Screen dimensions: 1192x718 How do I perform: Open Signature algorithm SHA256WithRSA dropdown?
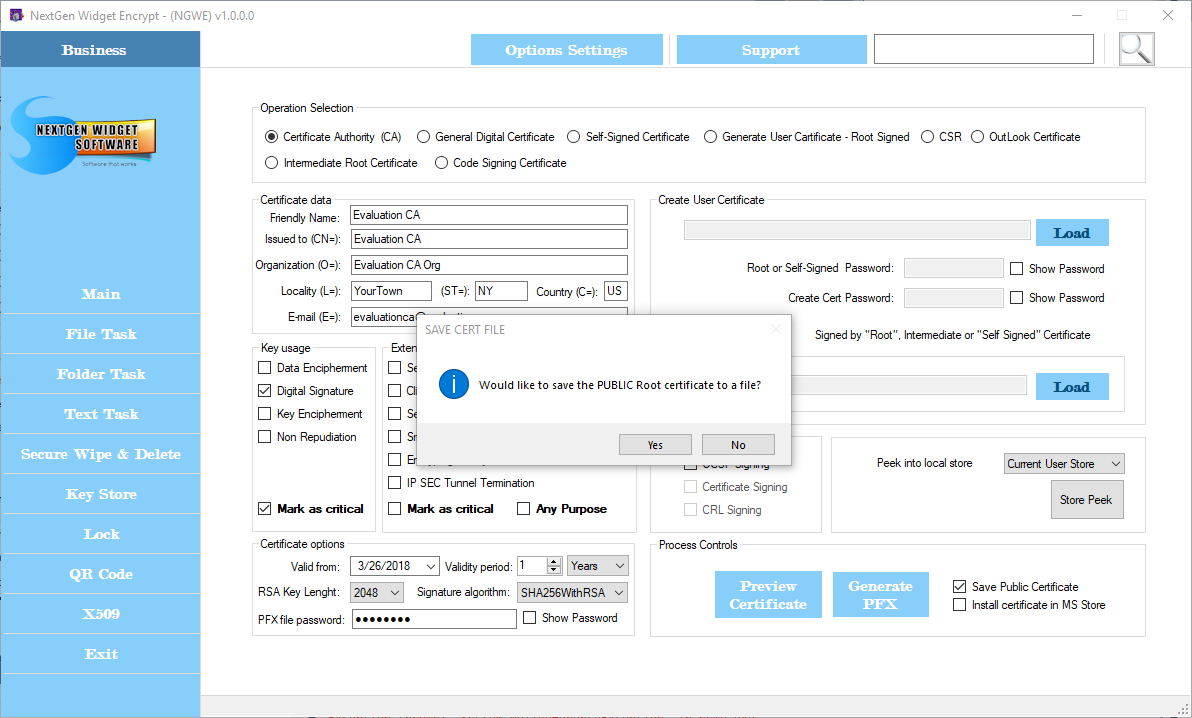coord(572,593)
